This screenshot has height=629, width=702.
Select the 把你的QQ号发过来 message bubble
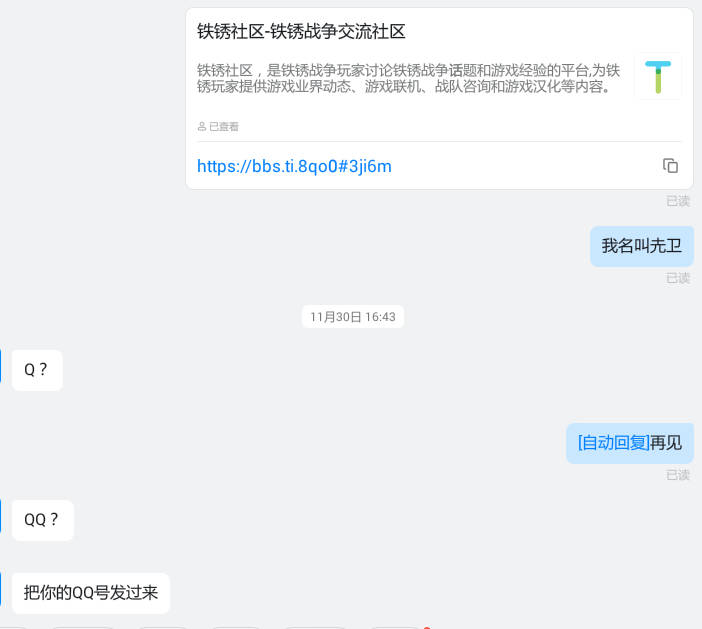pos(90,593)
